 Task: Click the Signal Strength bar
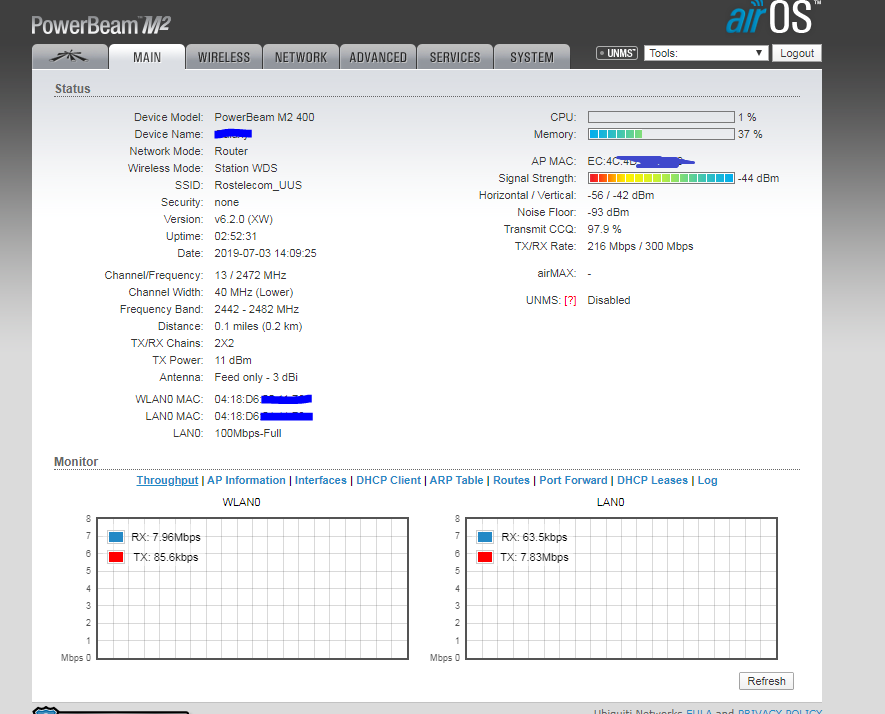(661, 178)
